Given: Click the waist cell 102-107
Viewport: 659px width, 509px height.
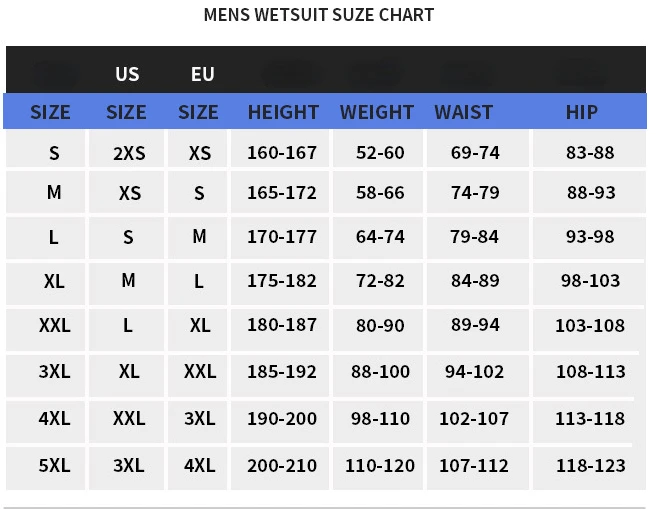Looking at the screenshot, I should tap(475, 419).
